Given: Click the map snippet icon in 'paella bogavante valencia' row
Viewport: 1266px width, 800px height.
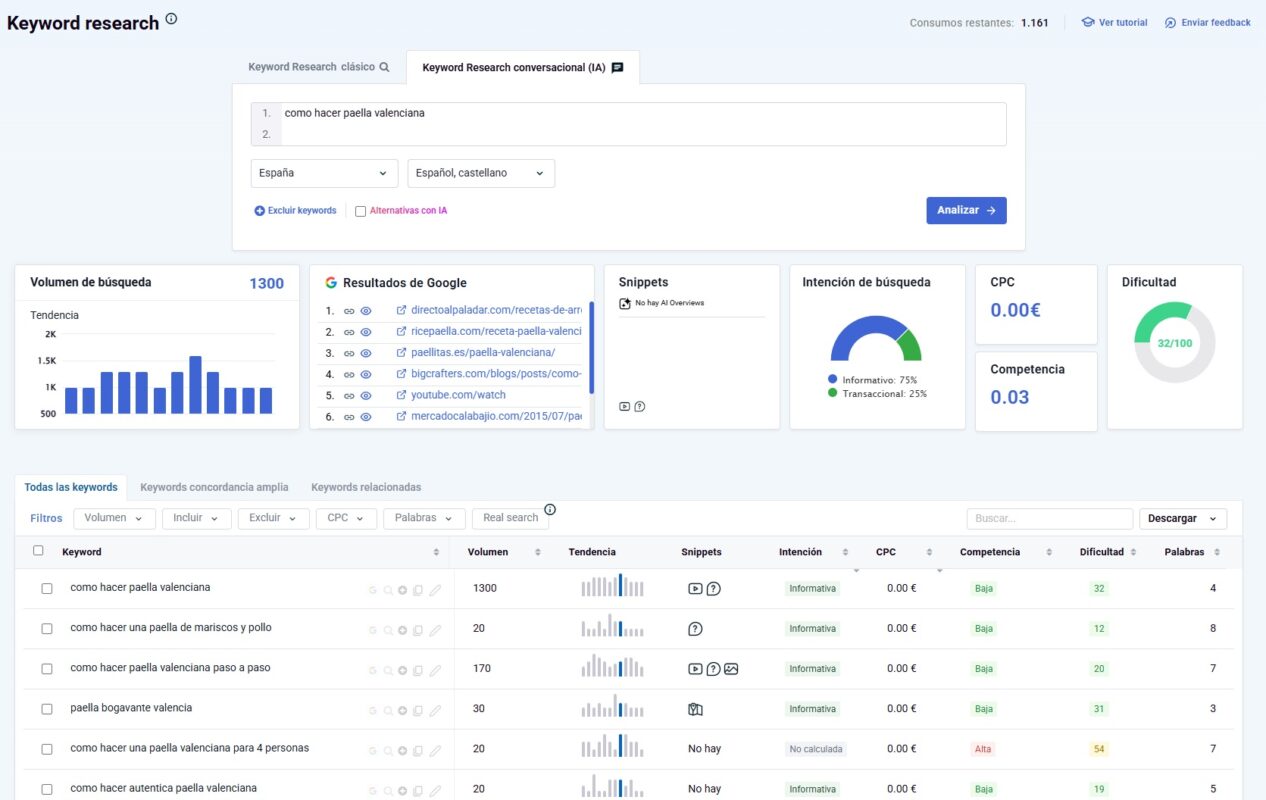Looking at the screenshot, I should click(x=695, y=709).
